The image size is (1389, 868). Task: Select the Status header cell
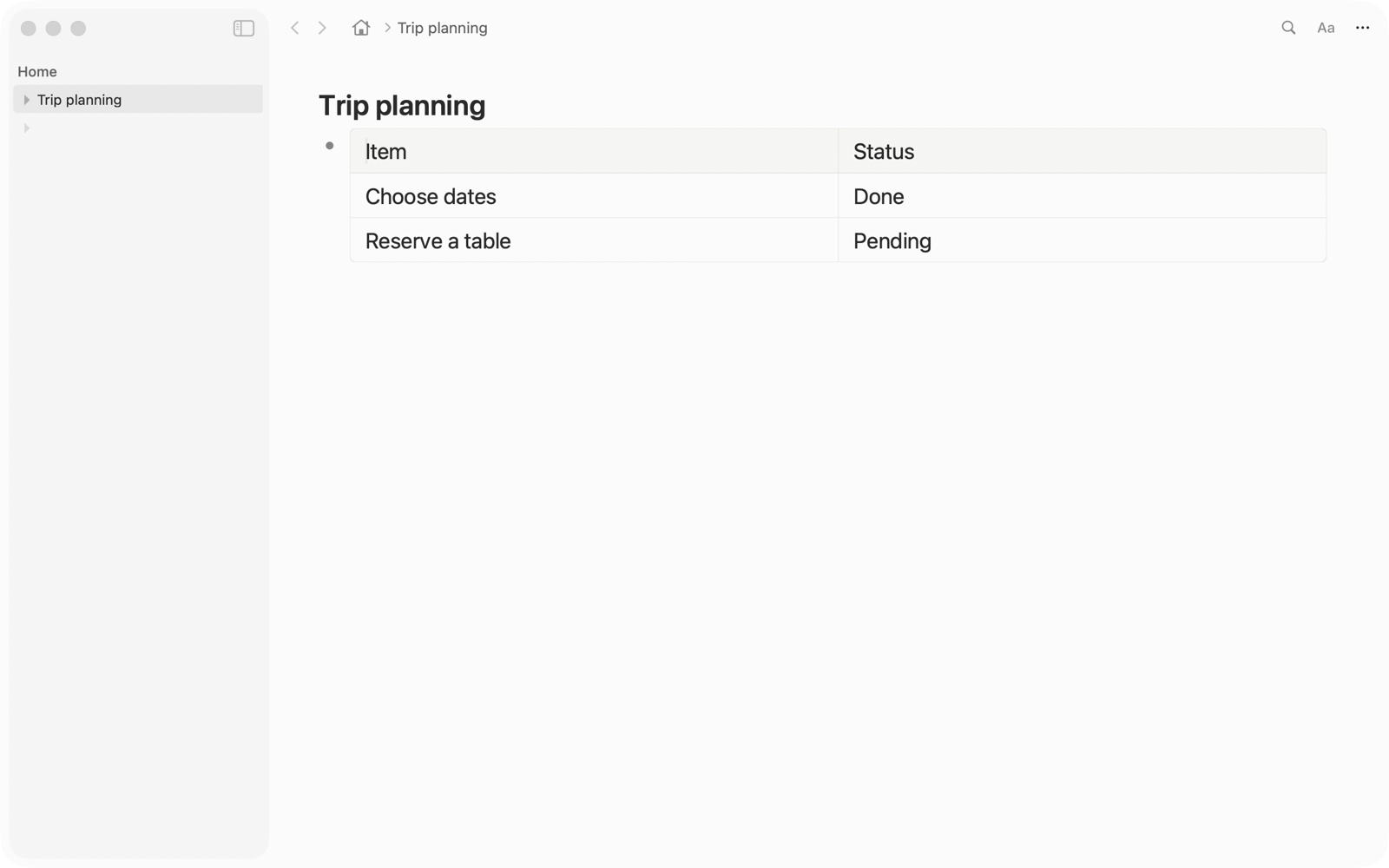pyautogui.click(x=1082, y=151)
